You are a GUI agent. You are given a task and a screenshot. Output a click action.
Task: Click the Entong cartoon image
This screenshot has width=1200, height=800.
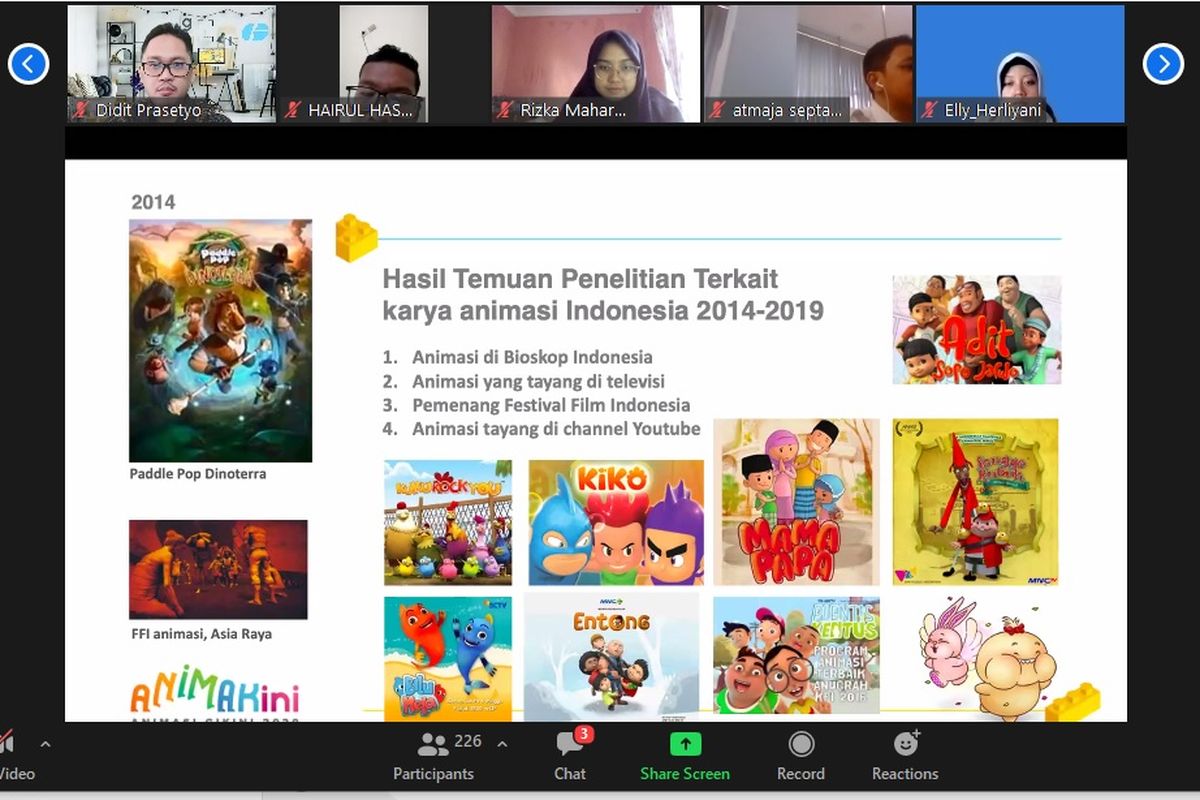[612, 656]
